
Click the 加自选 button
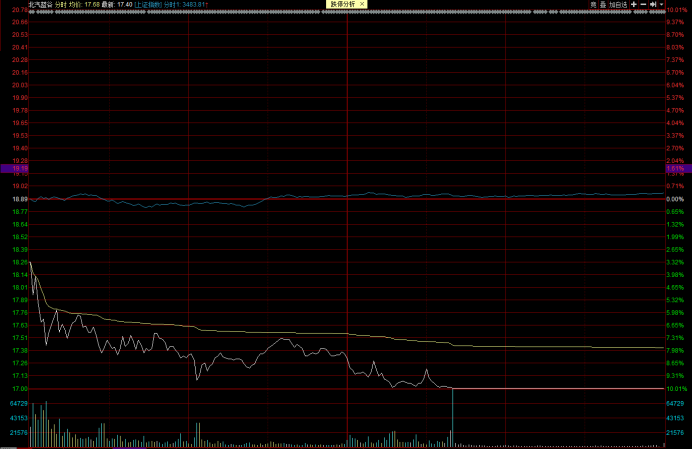617,4
